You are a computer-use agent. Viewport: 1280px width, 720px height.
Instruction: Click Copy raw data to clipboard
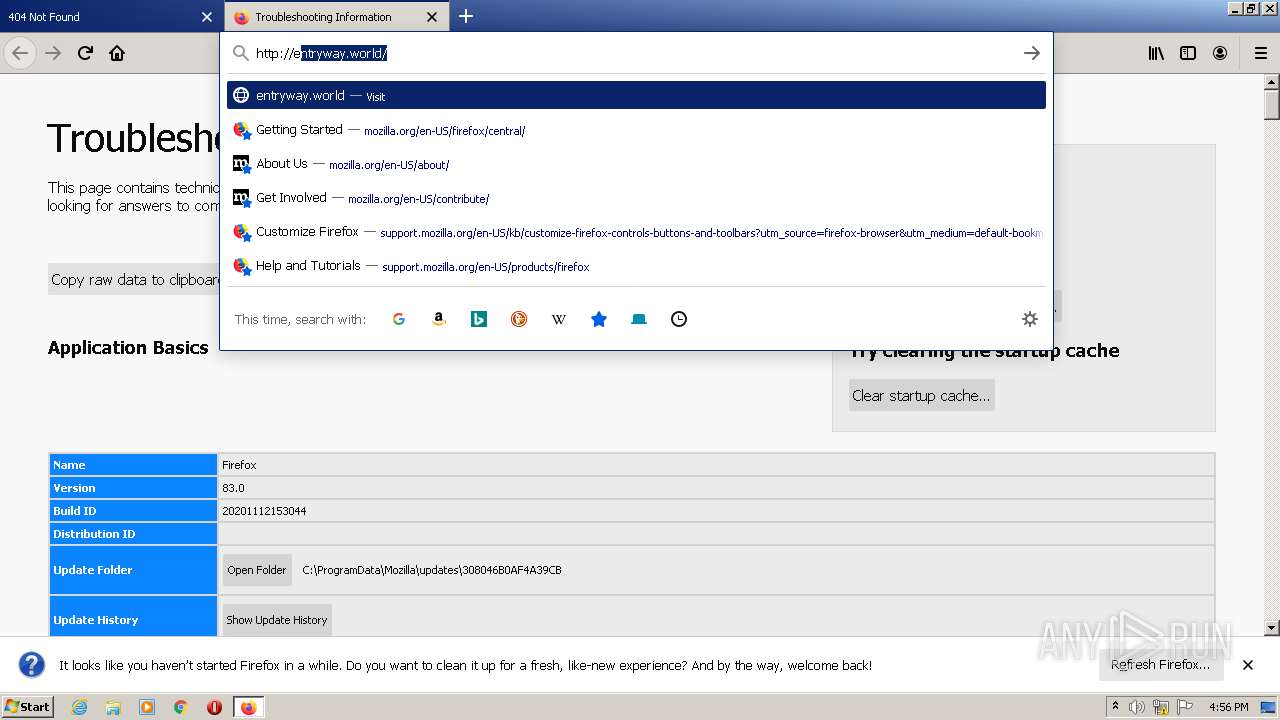click(x=134, y=279)
